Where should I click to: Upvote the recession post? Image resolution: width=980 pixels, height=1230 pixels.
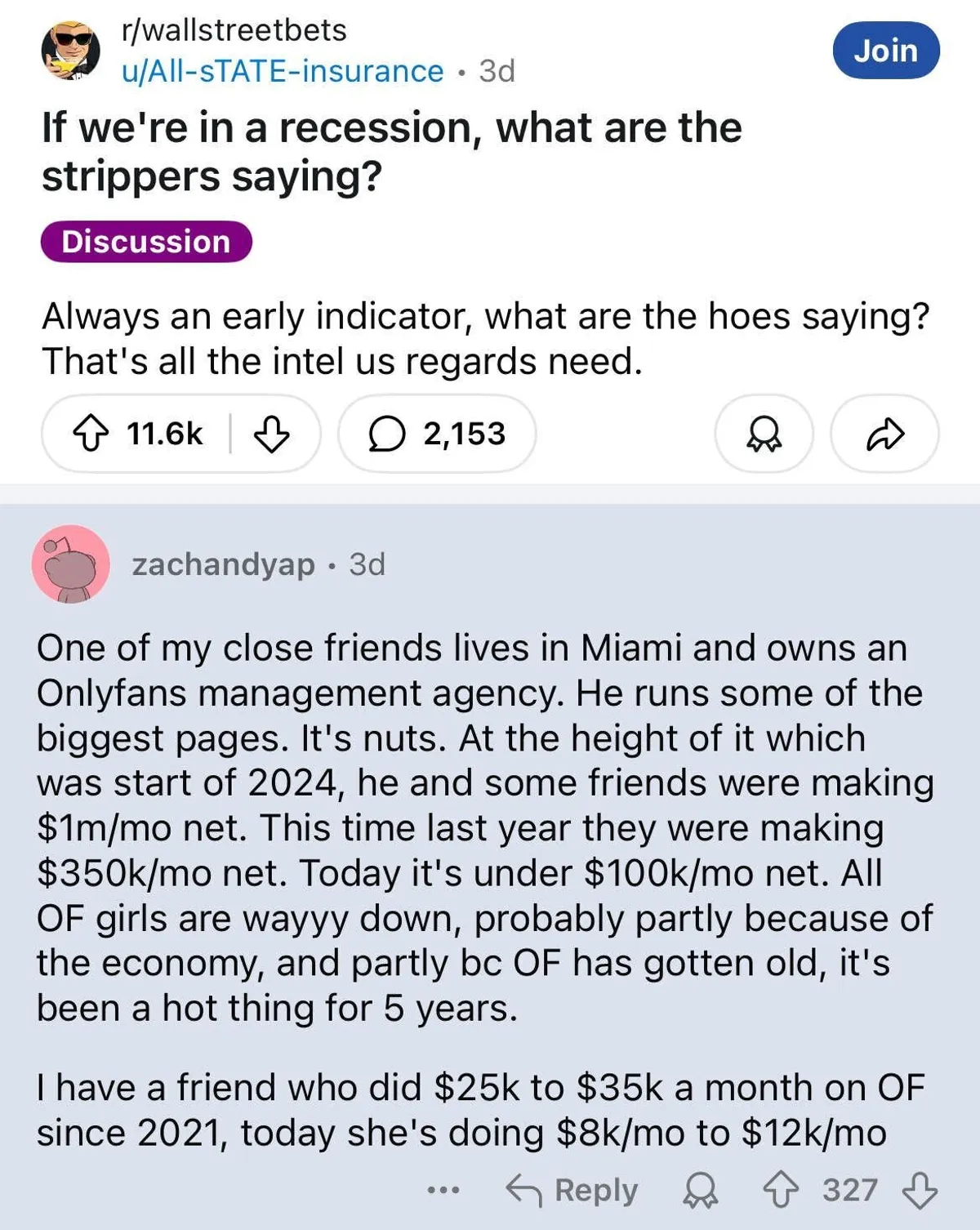pyautogui.click(x=91, y=434)
